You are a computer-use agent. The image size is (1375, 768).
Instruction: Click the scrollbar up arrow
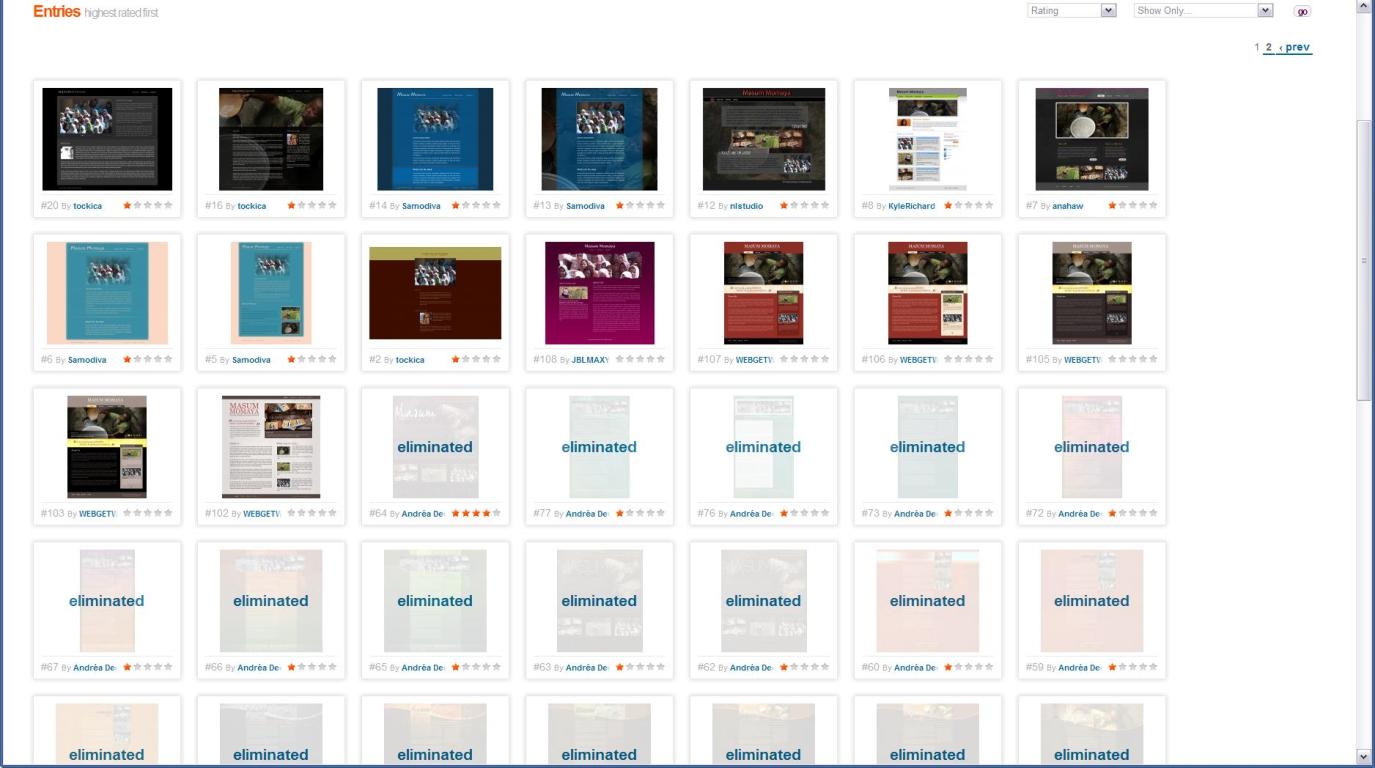pos(1365,8)
